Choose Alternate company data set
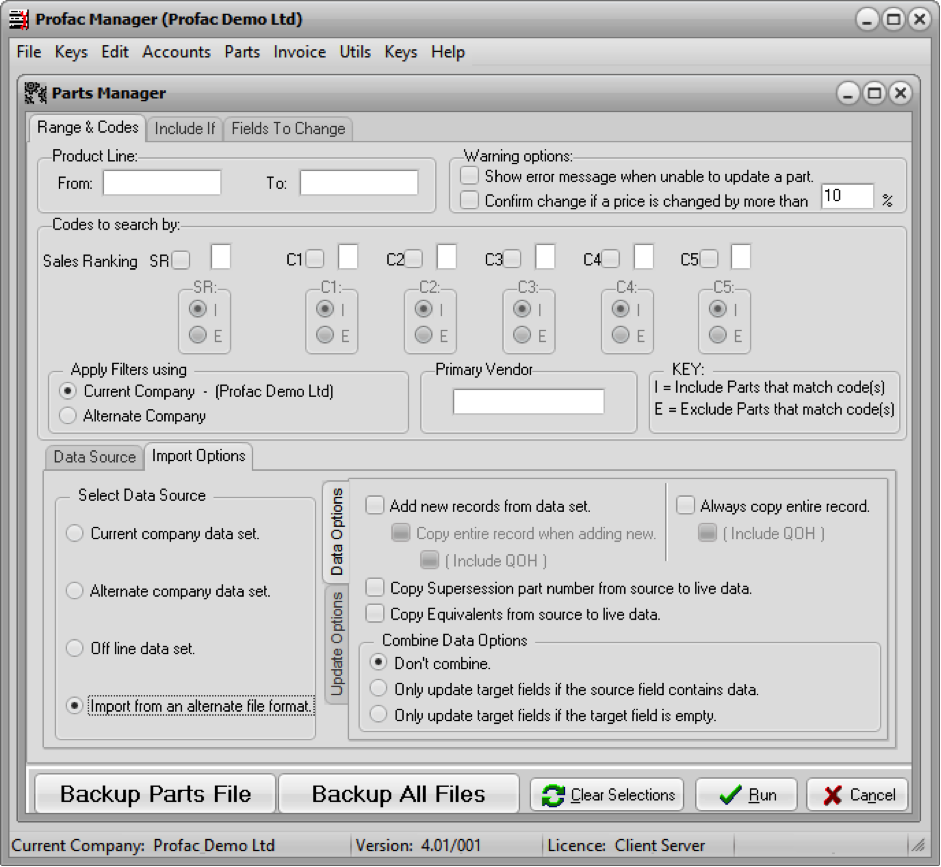The width and height of the screenshot is (941, 867). click(x=74, y=591)
